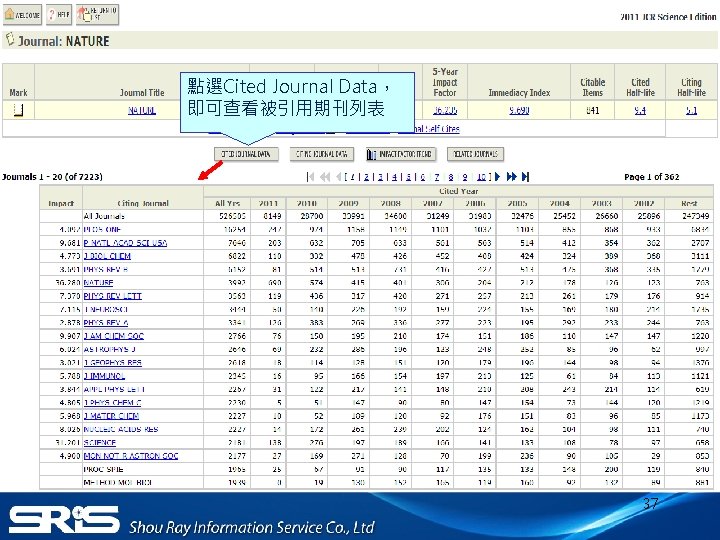
Task: Open citing journal ASTROPHYS J
Action: point(109,349)
